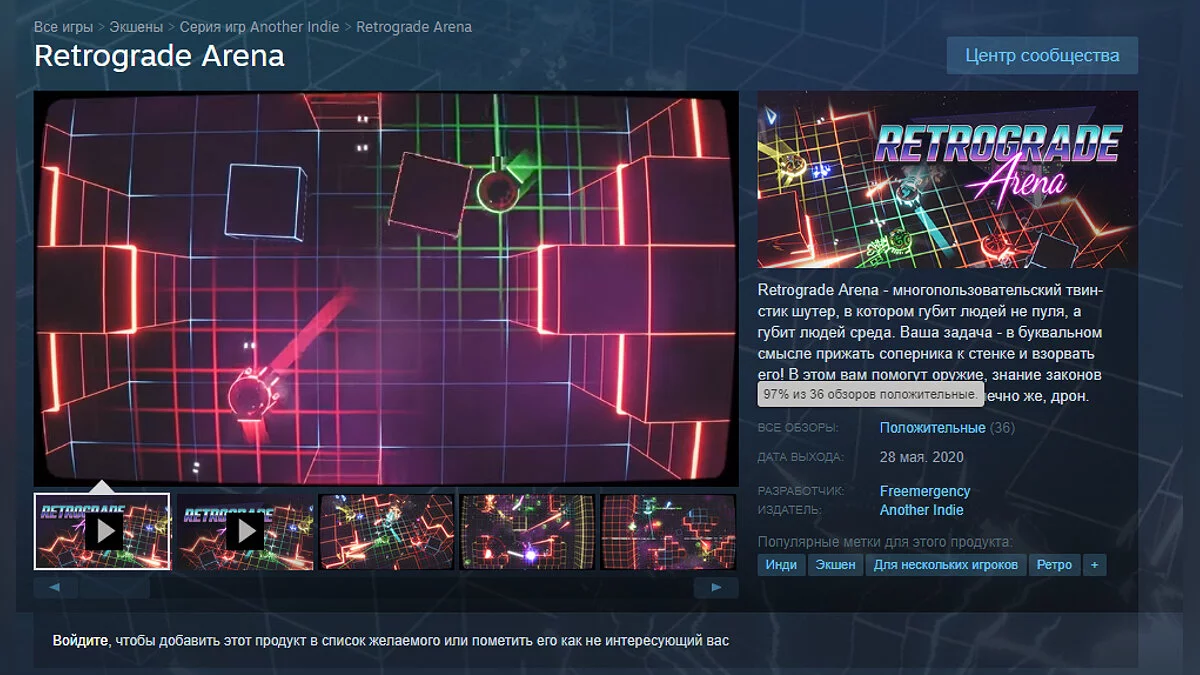This screenshot has width=1200, height=675.
Task: Open developer 'Freemergency' link
Action: [x=925, y=491]
